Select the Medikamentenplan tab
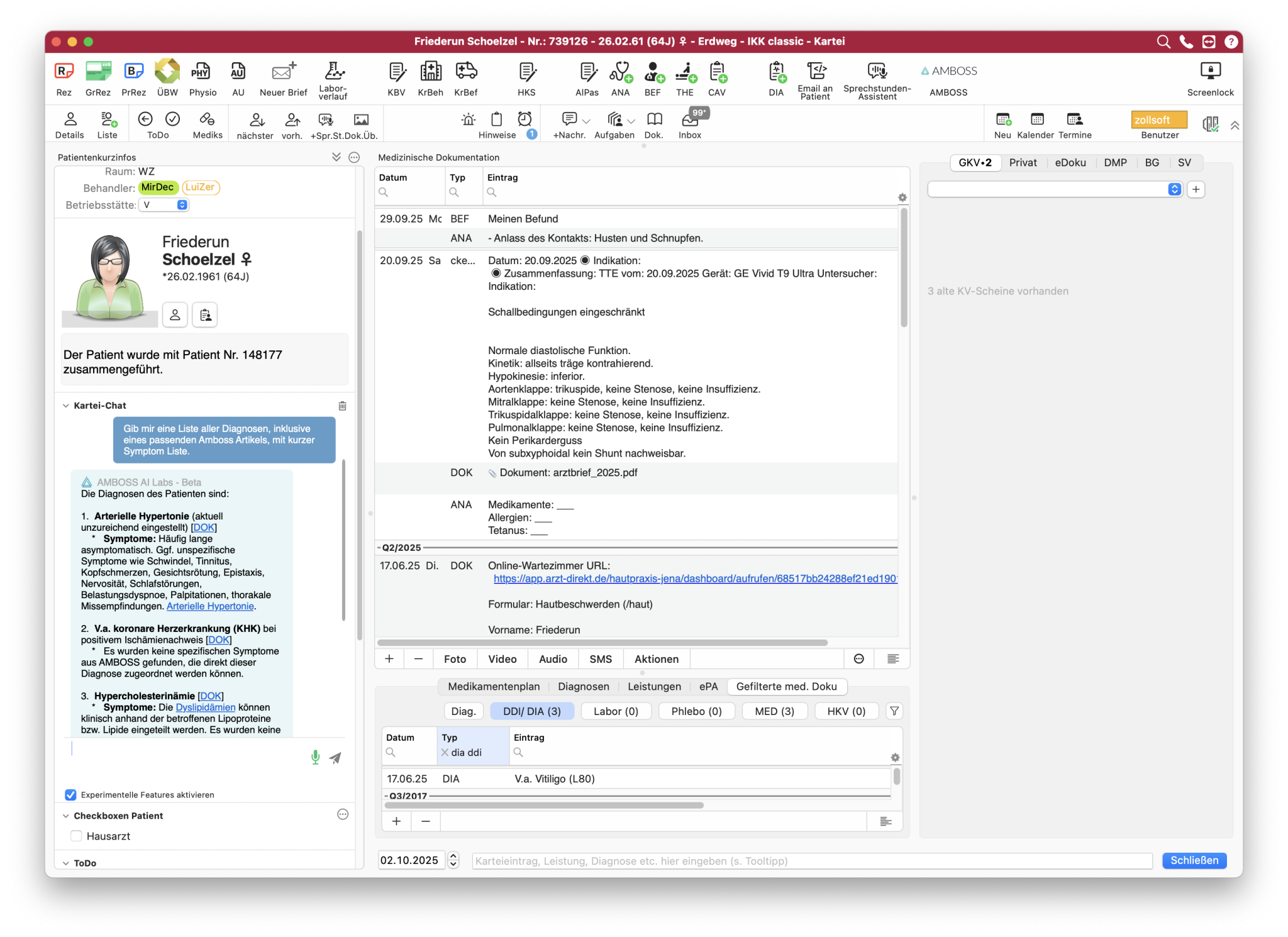1288x937 pixels. coord(493,687)
